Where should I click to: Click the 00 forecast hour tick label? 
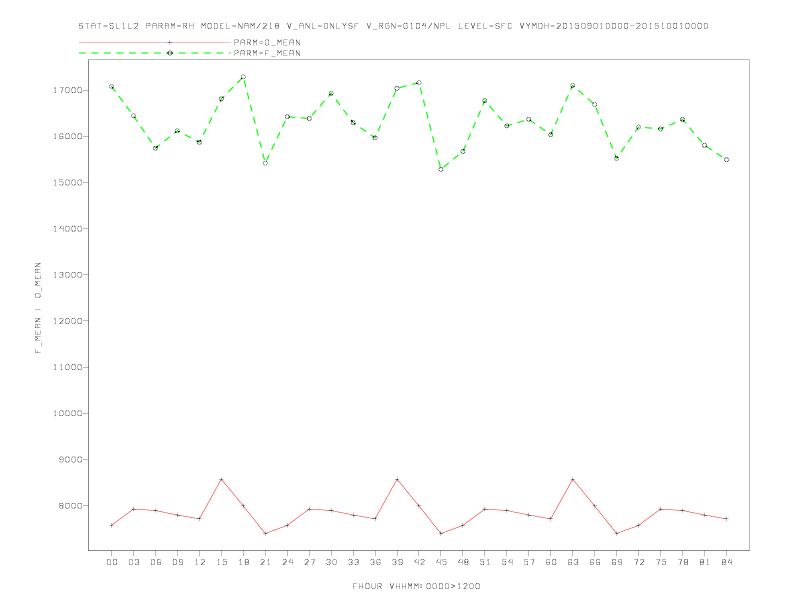pos(112,562)
